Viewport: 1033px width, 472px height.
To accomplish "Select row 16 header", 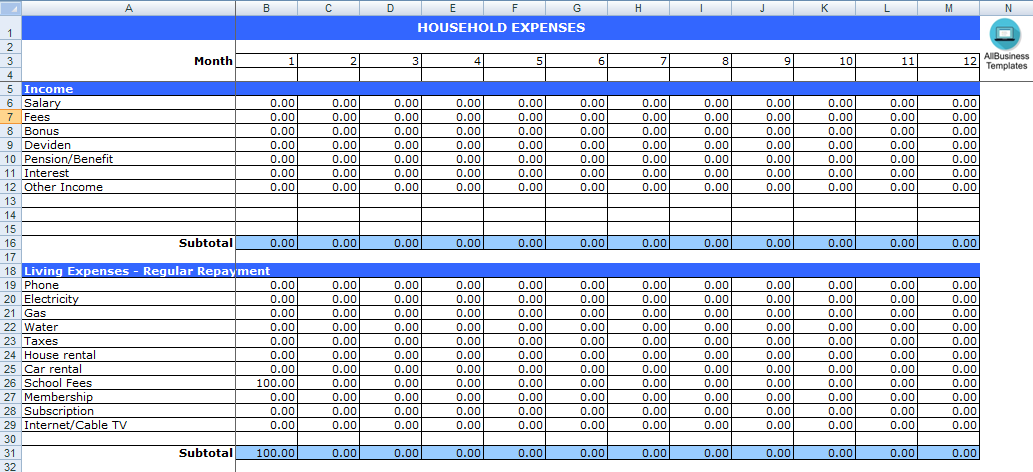I will click(x=11, y=243).
